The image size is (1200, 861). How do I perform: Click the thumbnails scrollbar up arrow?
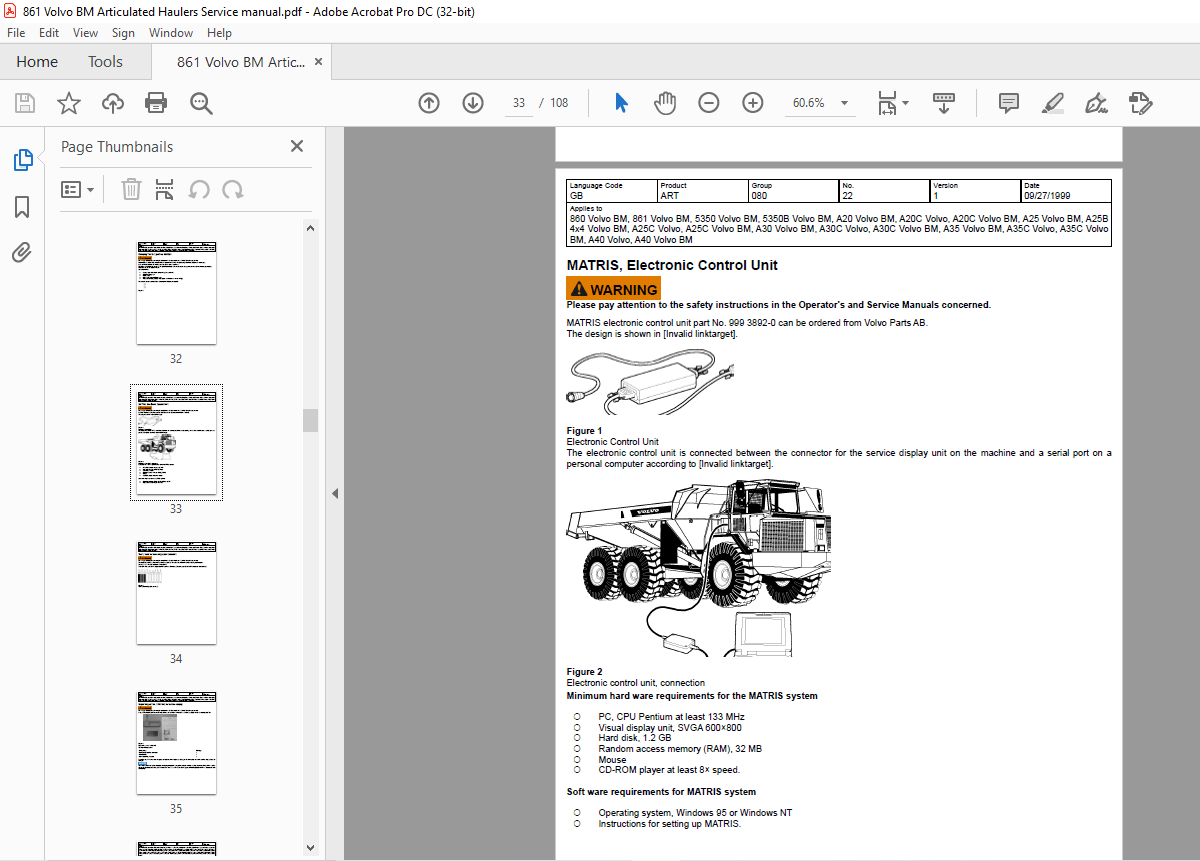pyautogui.click(x=310, y=227)
